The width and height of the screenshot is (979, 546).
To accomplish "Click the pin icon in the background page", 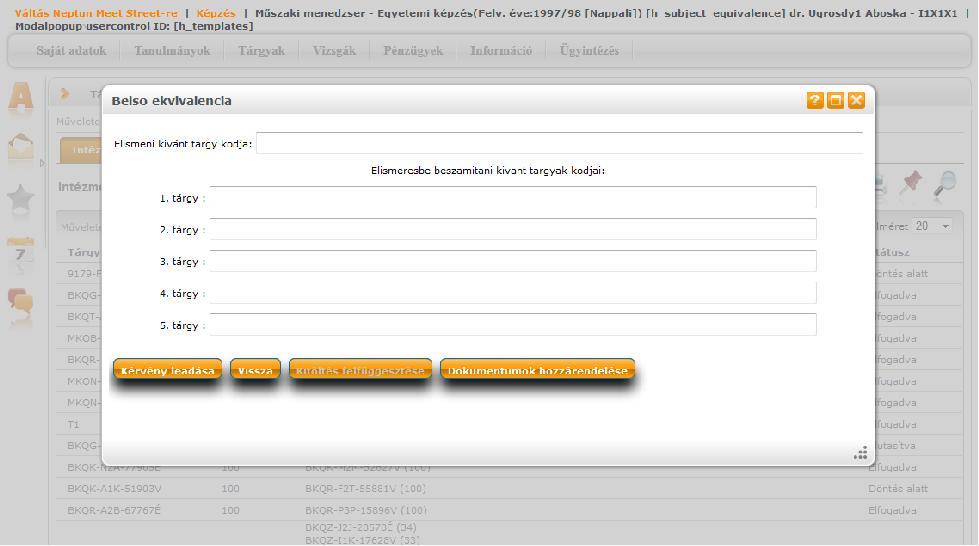I will tap(912, 184).
